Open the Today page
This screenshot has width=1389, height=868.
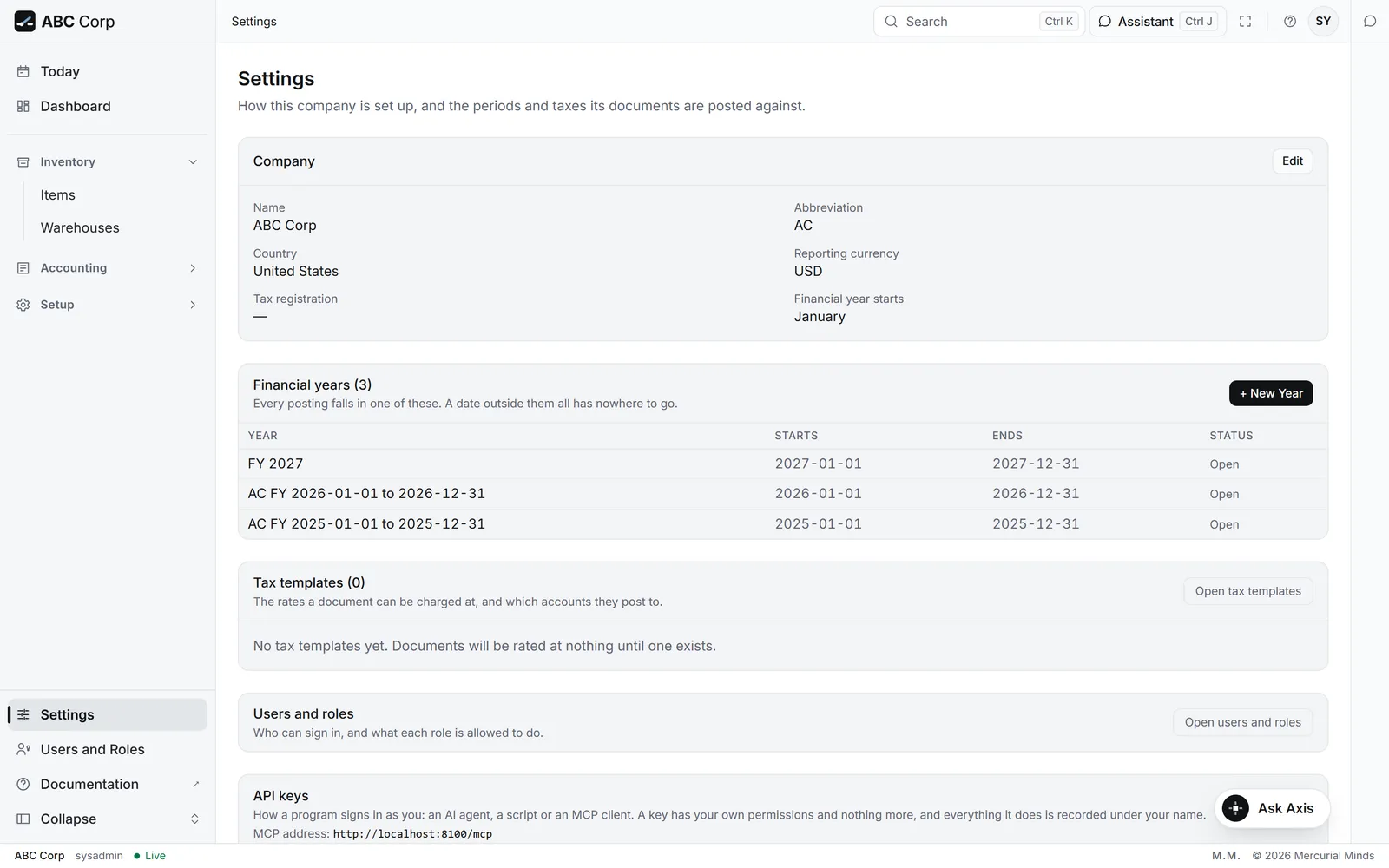108,71
